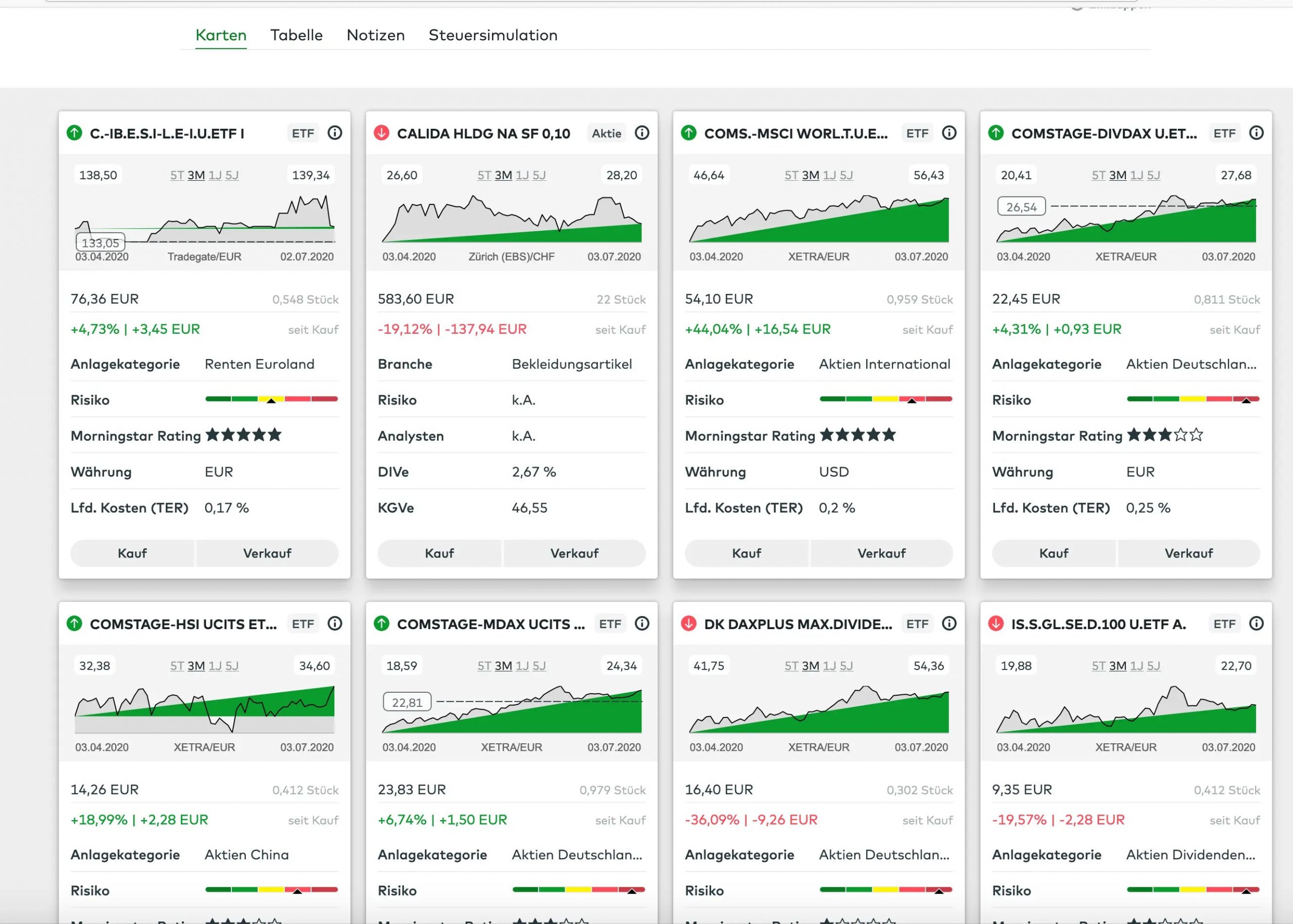Screen dimensions: 1293x924
Task: Set COMSTAGE-HSI chart to 1J range
Action: click(x=215, y=665)
